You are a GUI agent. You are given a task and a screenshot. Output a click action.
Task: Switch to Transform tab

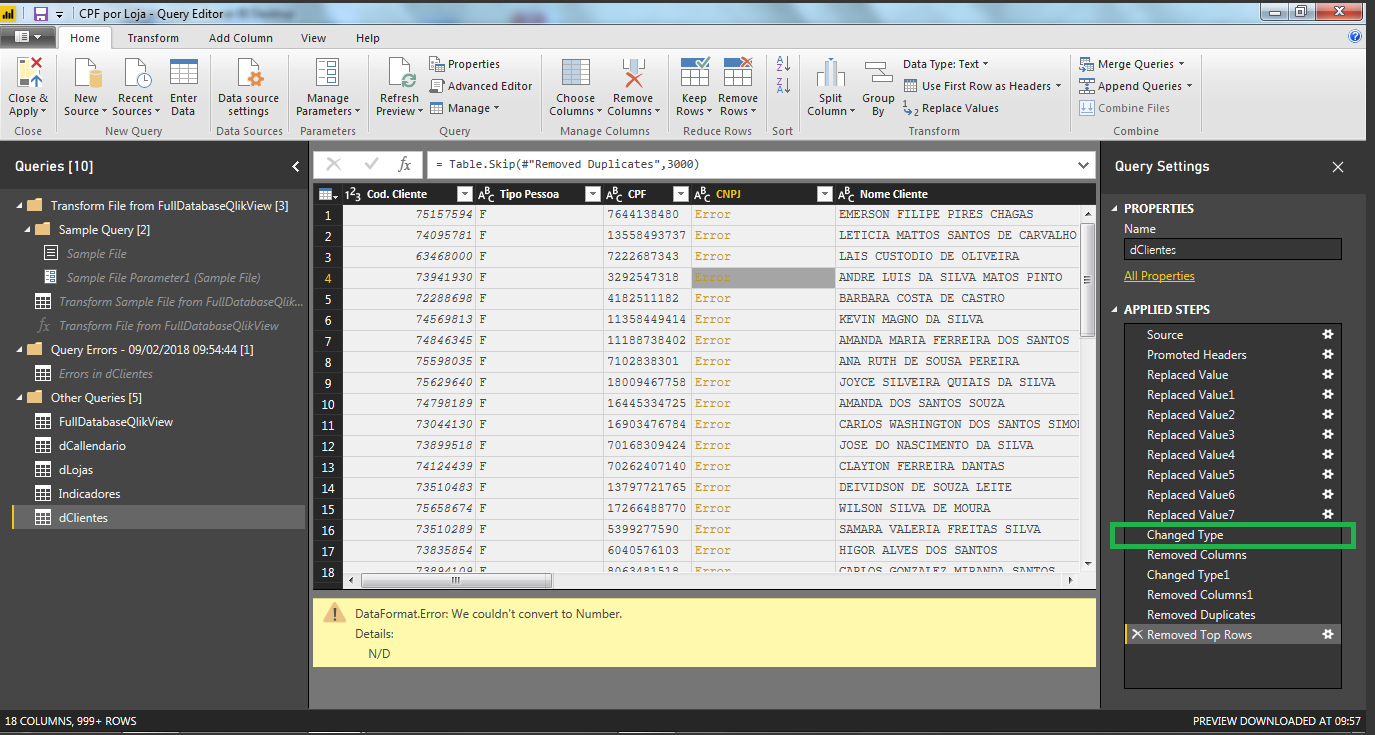click(153, 38)
